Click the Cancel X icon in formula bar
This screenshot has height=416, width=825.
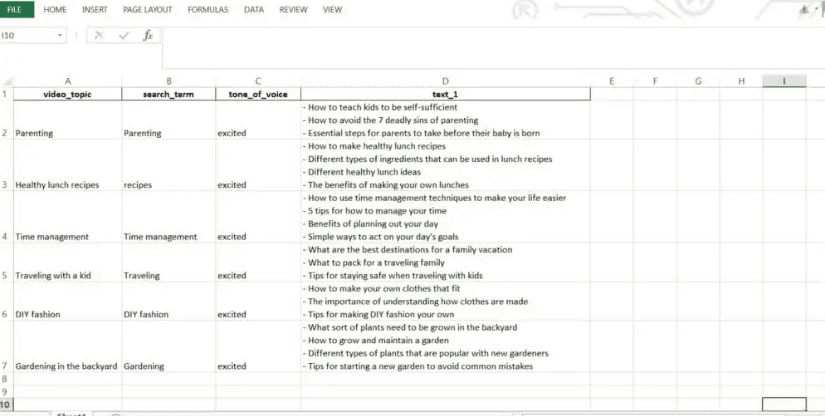(x=100, y=35)
